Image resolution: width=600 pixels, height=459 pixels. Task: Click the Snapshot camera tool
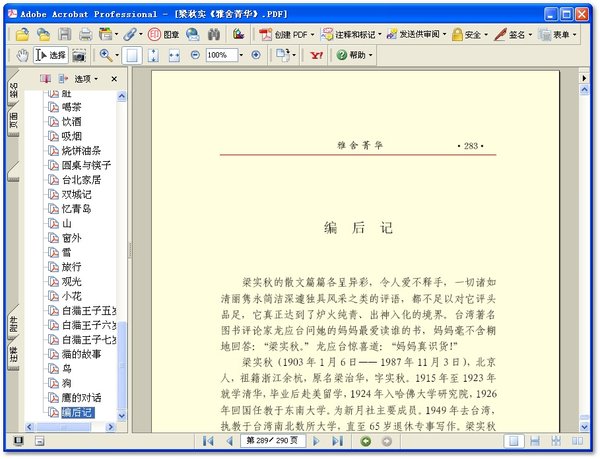[79, 55]
